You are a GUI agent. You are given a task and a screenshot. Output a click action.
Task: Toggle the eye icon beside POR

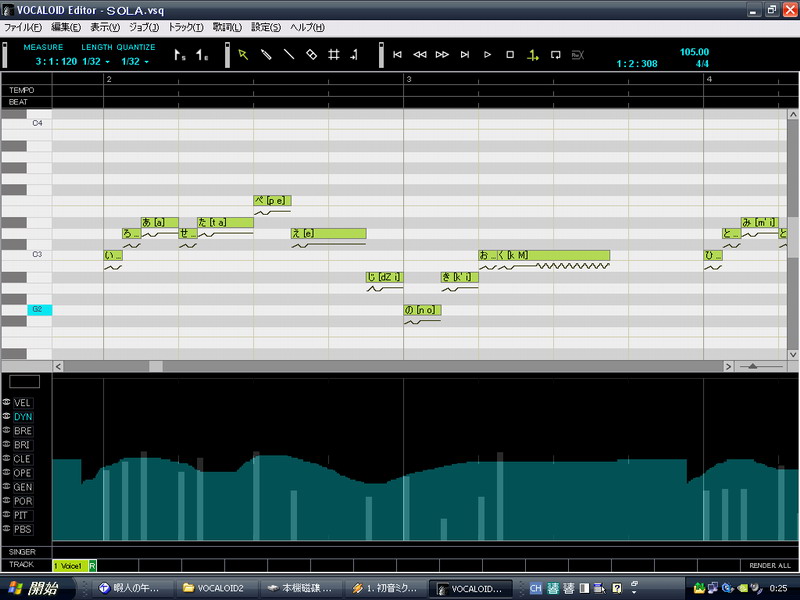(7, 501)
